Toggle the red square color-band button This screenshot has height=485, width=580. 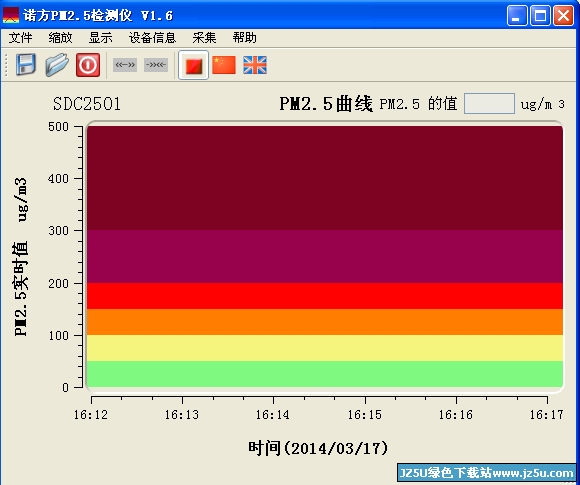pos(193,65)
